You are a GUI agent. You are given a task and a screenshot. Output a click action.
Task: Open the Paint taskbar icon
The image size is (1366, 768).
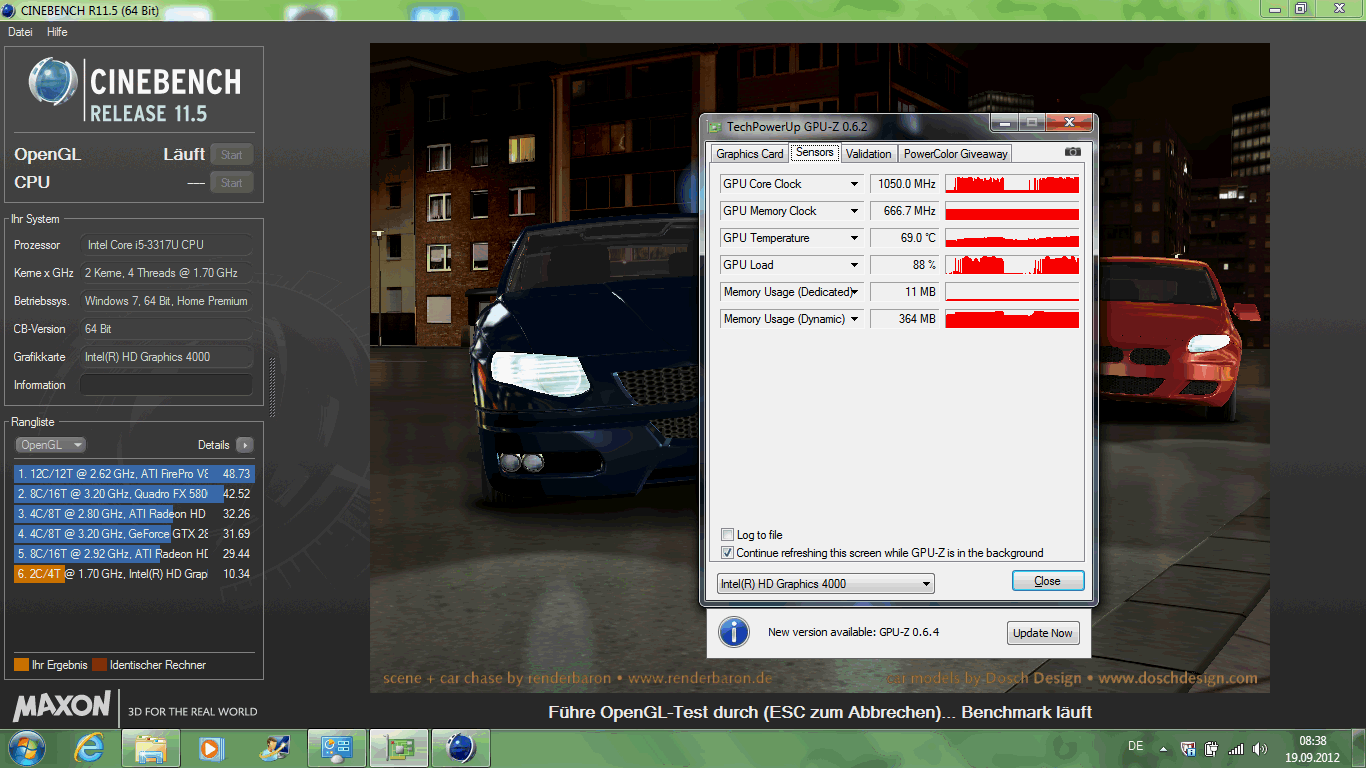(273, 747)
